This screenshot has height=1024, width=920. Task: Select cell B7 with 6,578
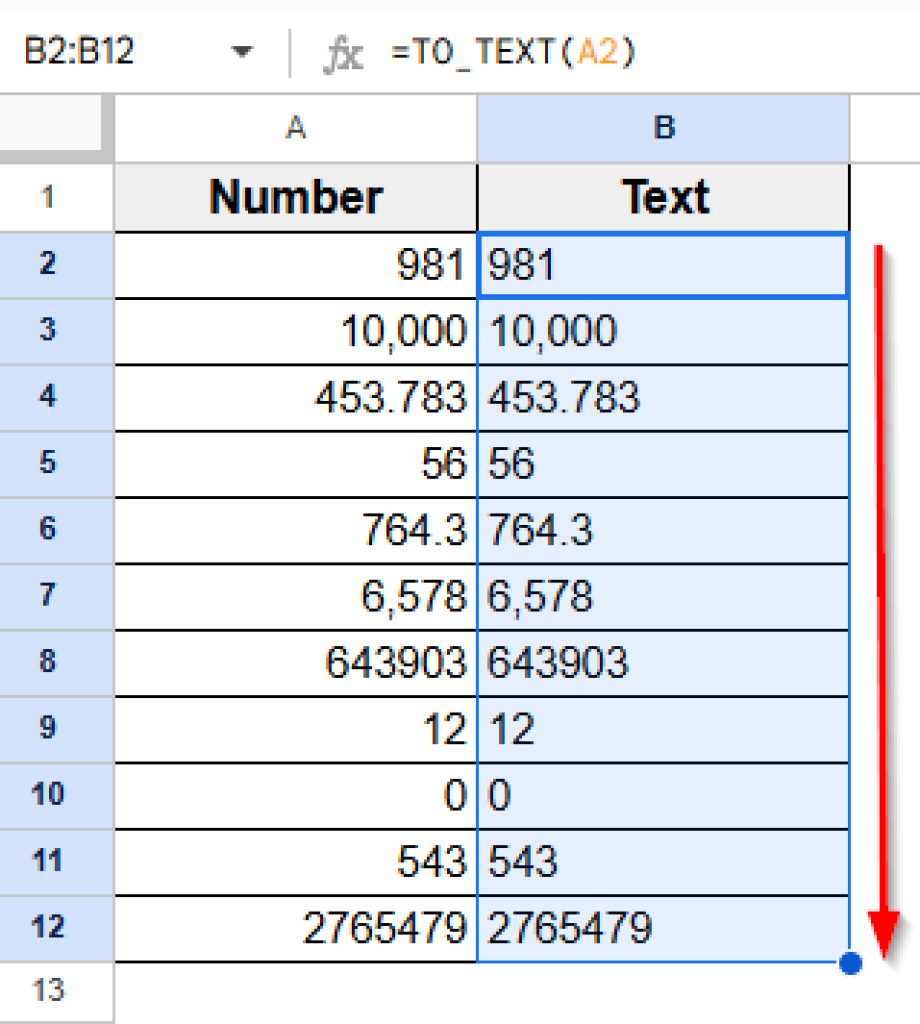tap(663, 596)
